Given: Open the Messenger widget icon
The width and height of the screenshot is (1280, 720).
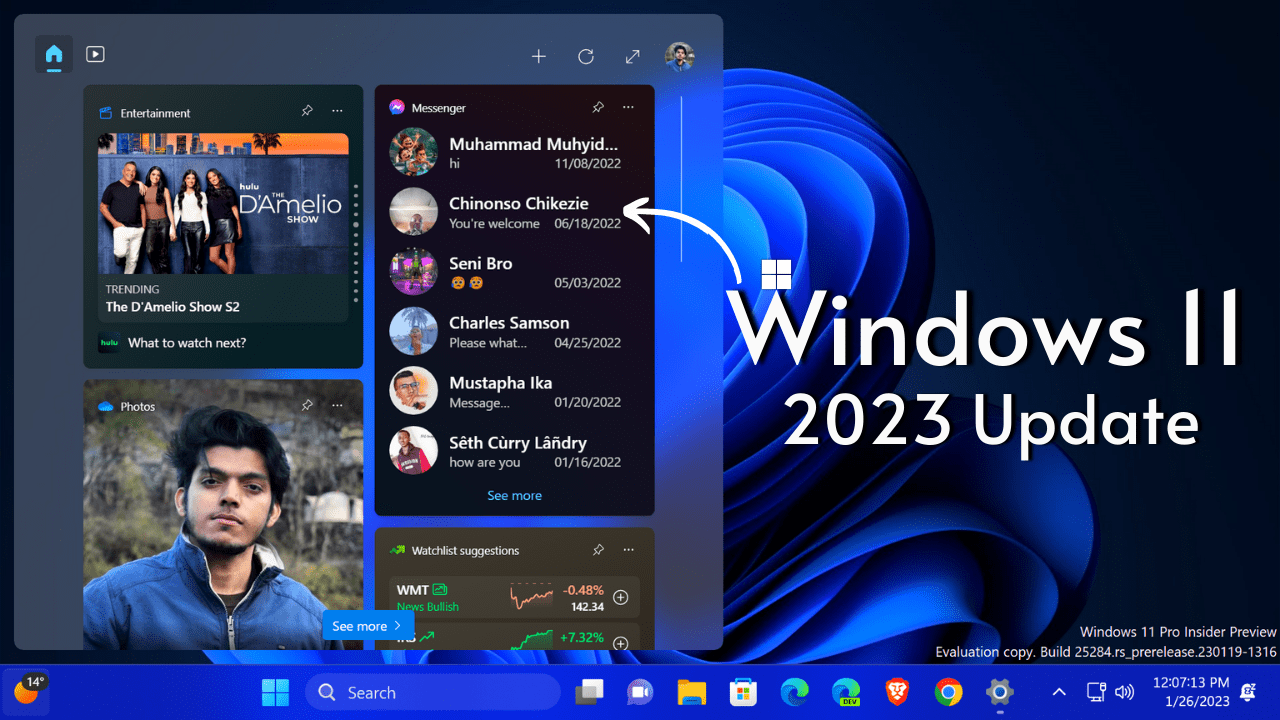Looking at the screenshot, I should (x=398, y=107).
